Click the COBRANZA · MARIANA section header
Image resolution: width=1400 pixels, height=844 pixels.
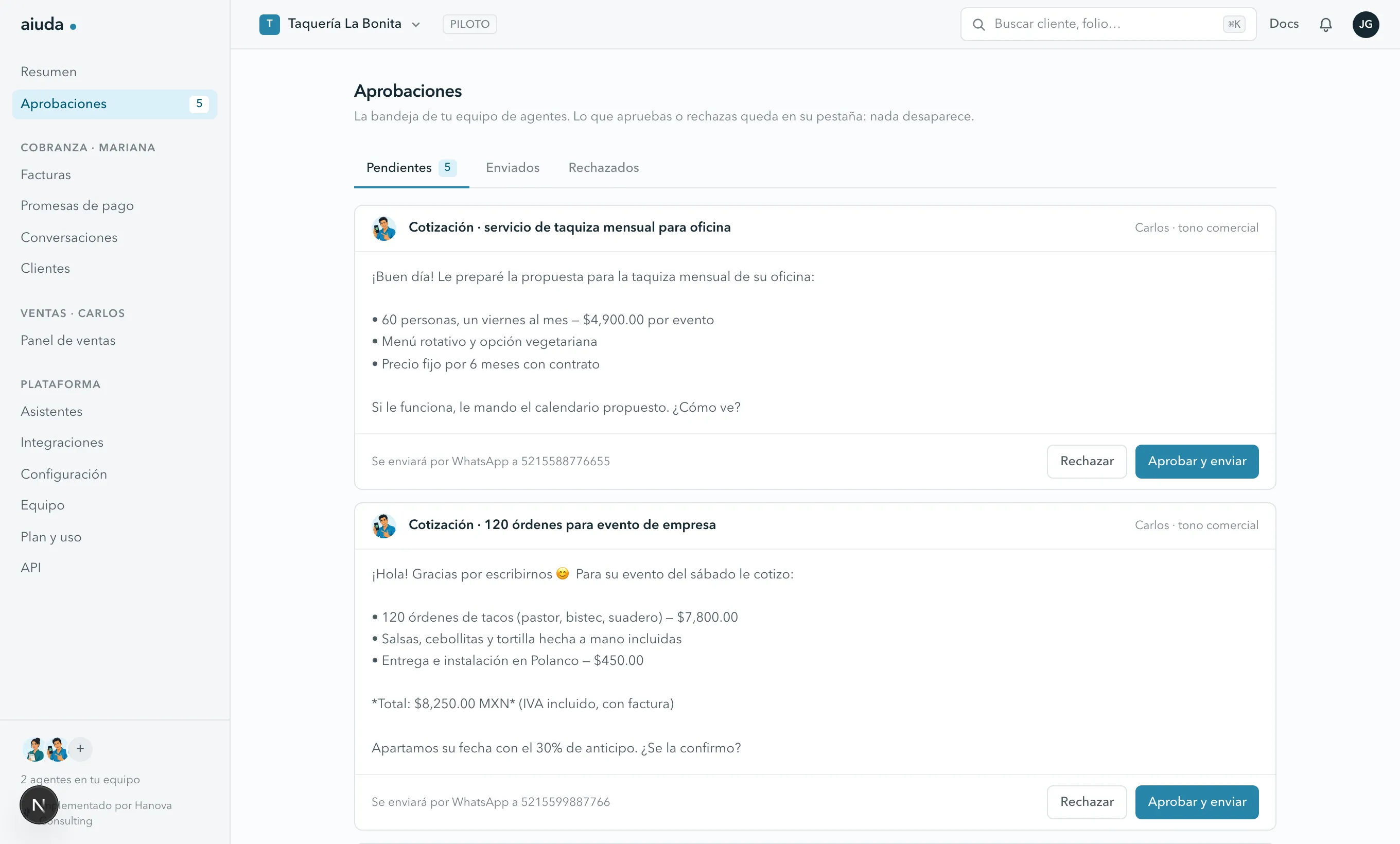pos(88,148)
